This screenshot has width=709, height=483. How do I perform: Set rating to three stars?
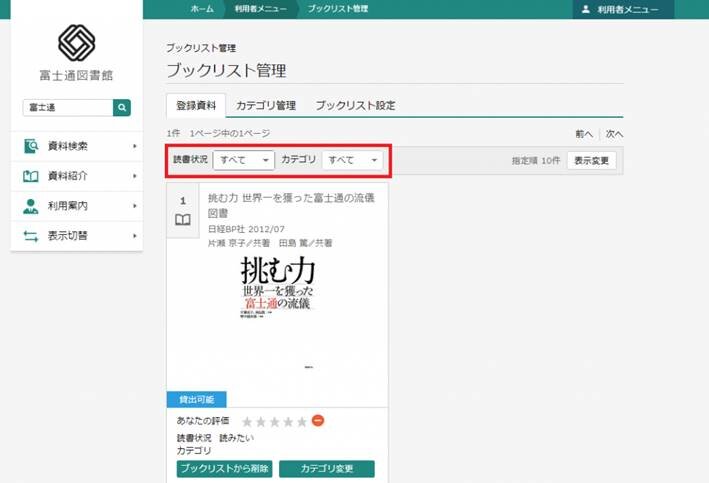274,422
